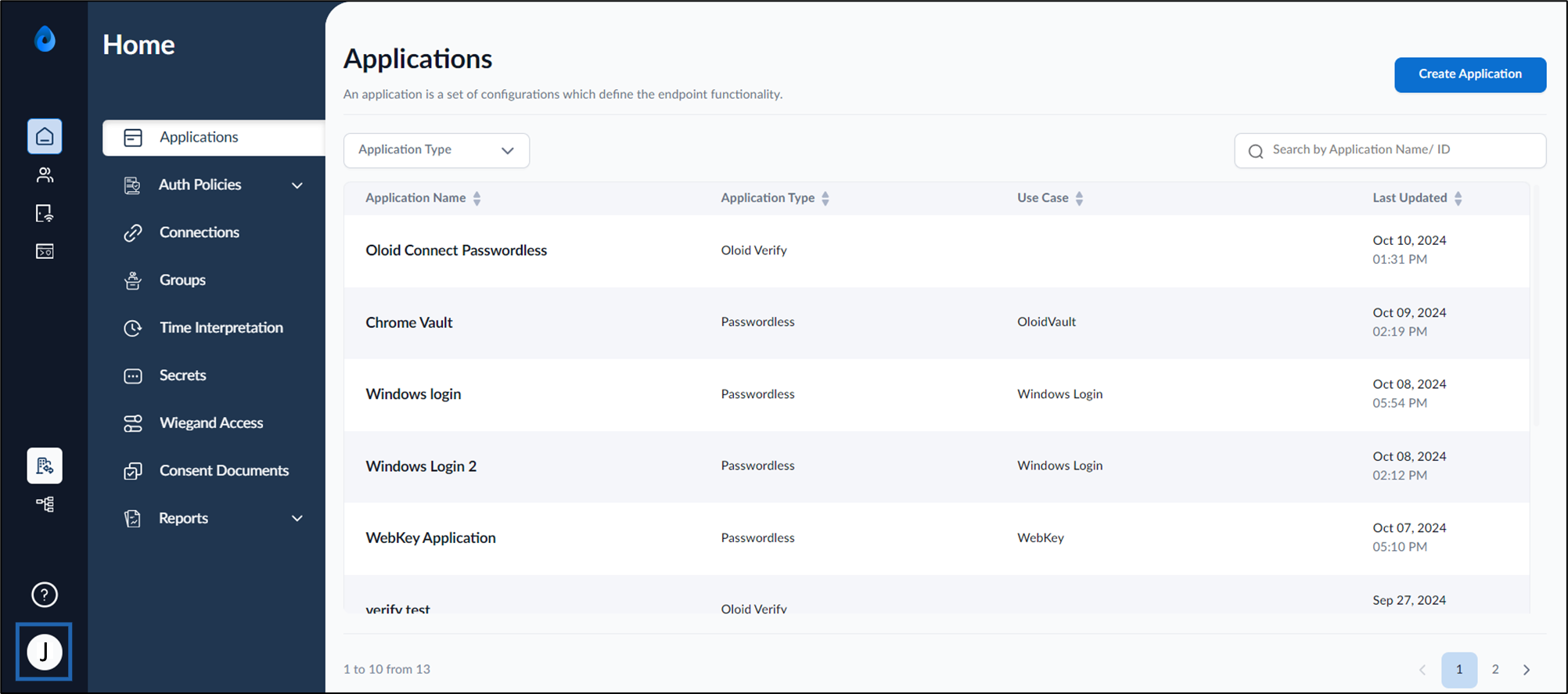1568x694 pixels.
Task: Open the Users icon in left rail
Action: (45, 174)
